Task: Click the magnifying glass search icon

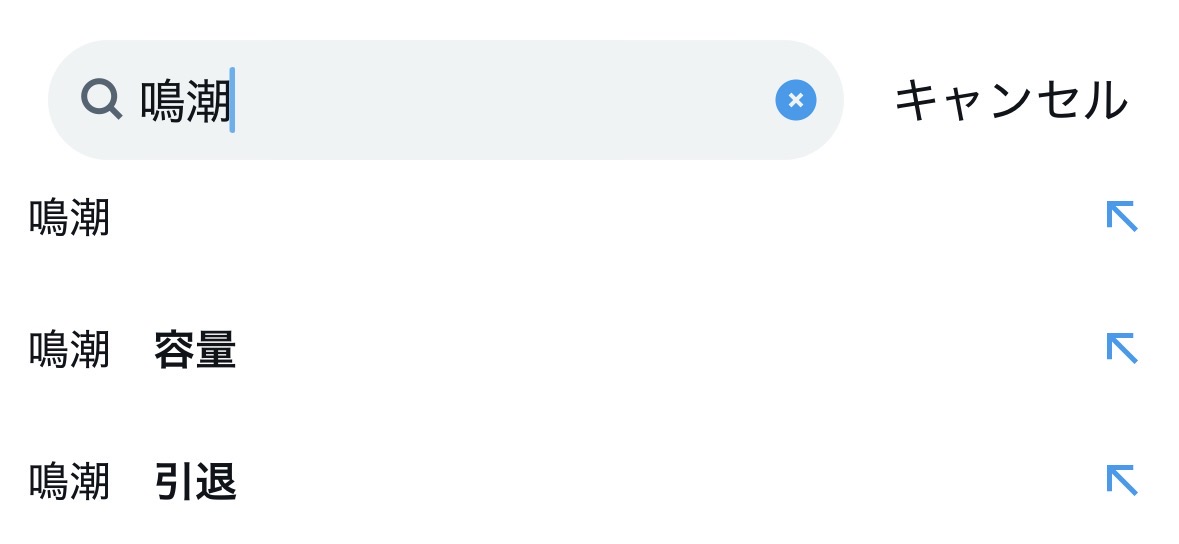Action: tap(101, 100)
